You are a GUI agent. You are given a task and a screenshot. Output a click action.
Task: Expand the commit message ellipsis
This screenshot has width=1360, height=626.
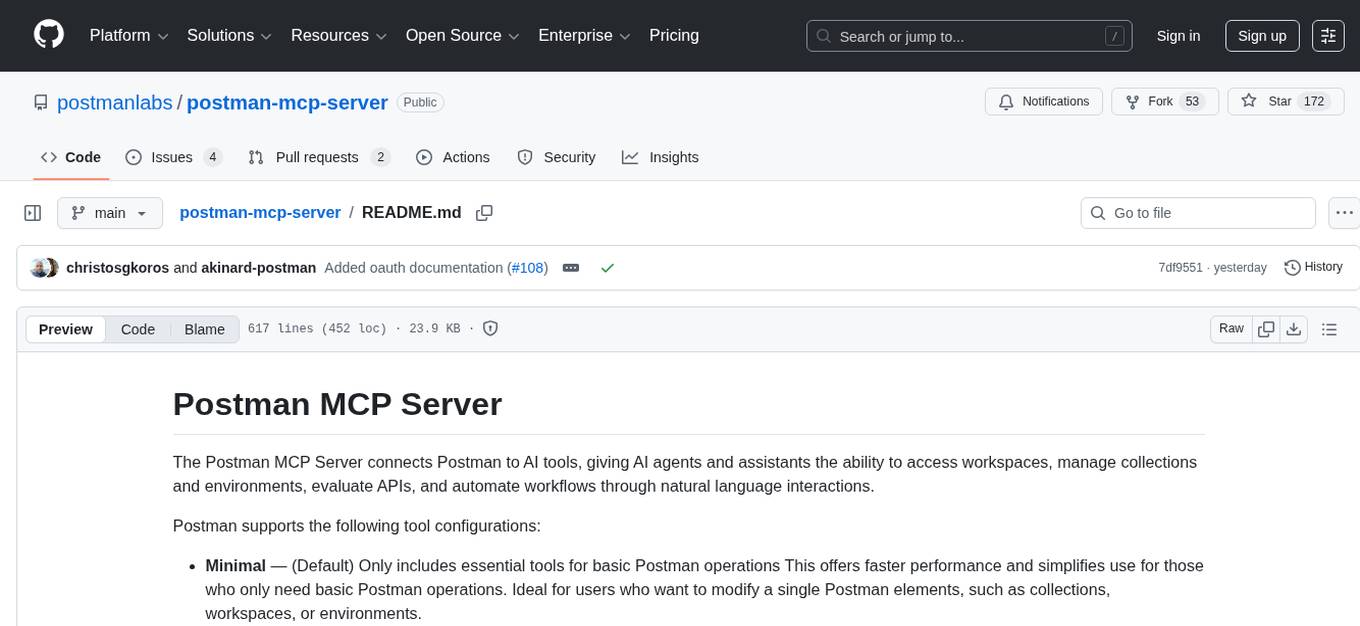click(x=570, y=267)
